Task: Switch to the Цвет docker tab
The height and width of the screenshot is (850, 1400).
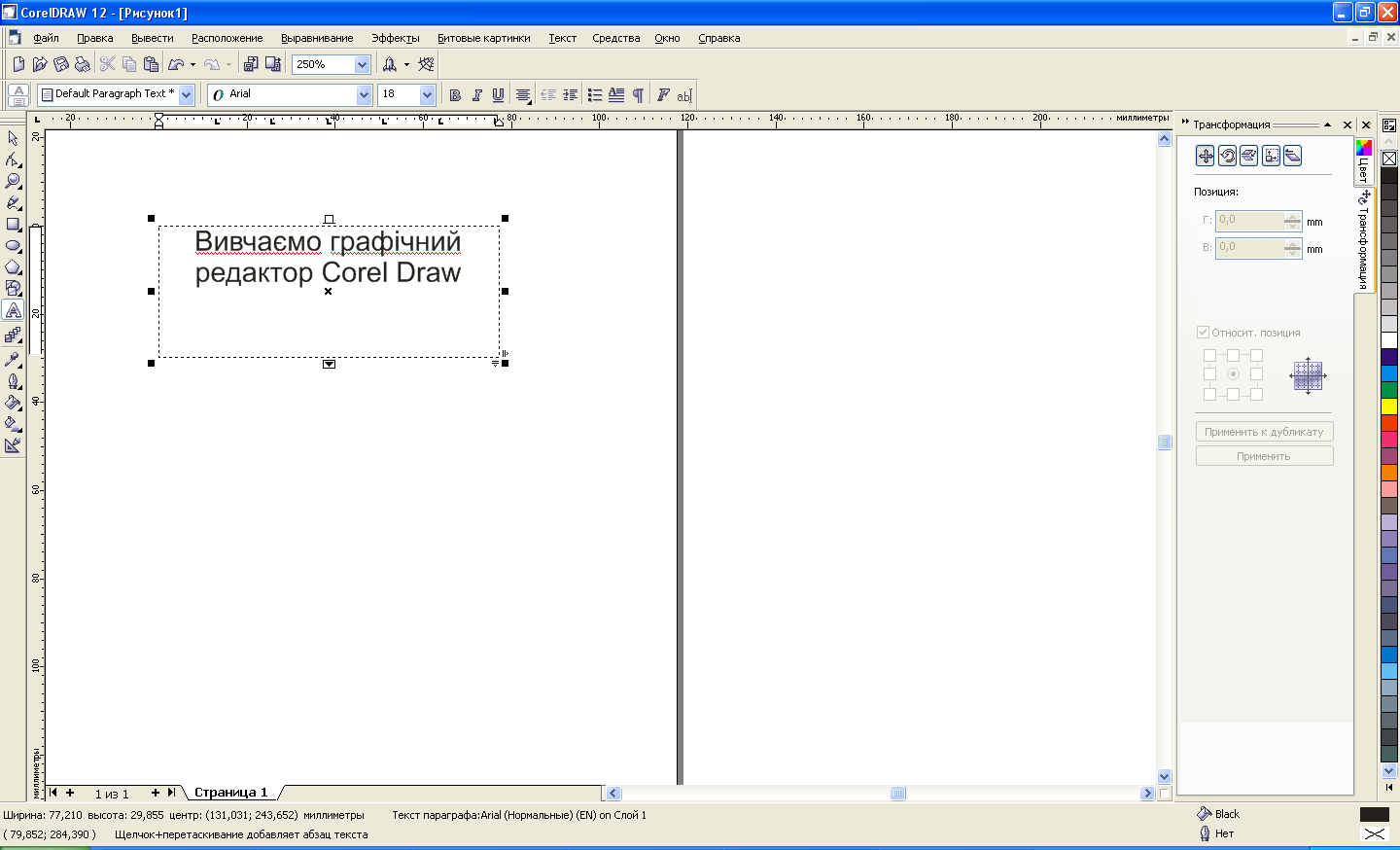Action: (x=1363, y=160)
